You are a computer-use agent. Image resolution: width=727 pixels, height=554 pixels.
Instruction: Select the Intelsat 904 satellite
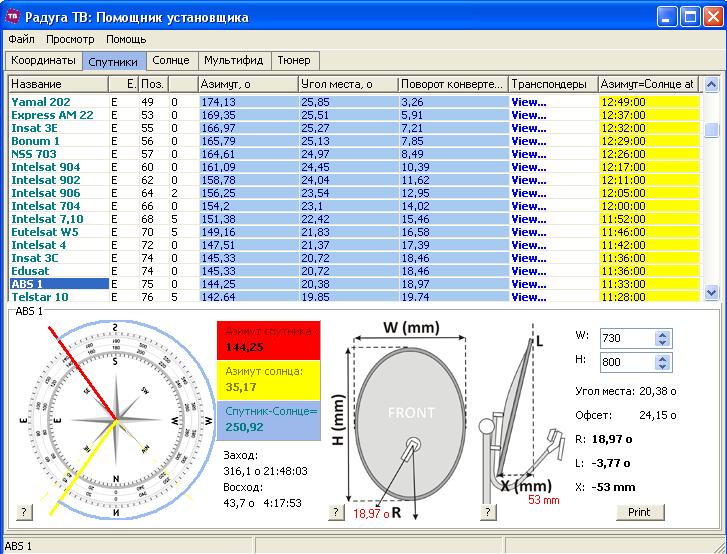point(46,167)
